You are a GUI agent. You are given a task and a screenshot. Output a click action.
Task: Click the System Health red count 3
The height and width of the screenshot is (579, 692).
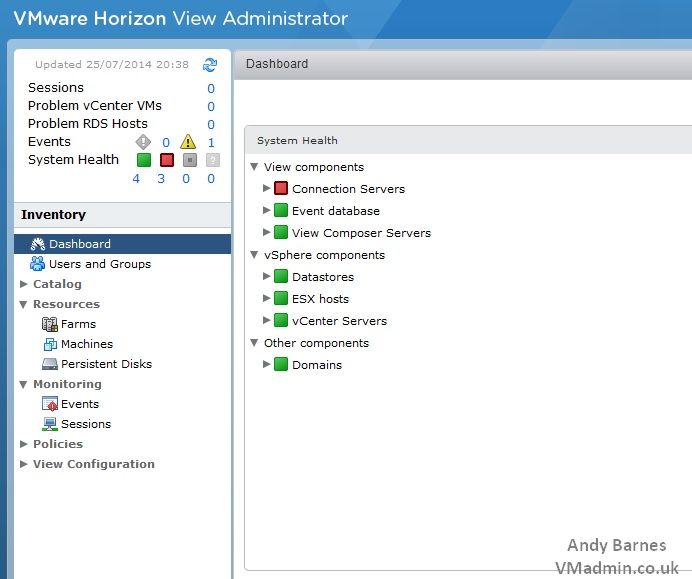(161, 179)
